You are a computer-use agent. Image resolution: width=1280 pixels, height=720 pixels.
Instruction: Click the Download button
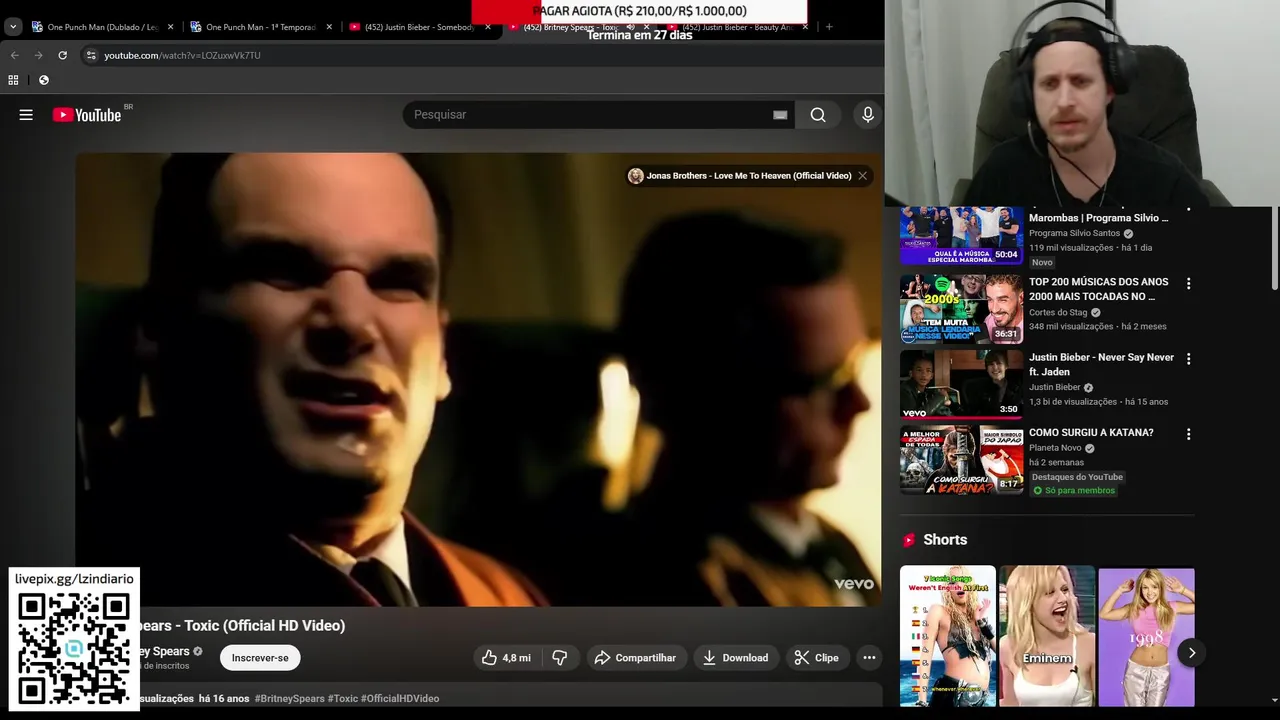click(x=736, y=658)
